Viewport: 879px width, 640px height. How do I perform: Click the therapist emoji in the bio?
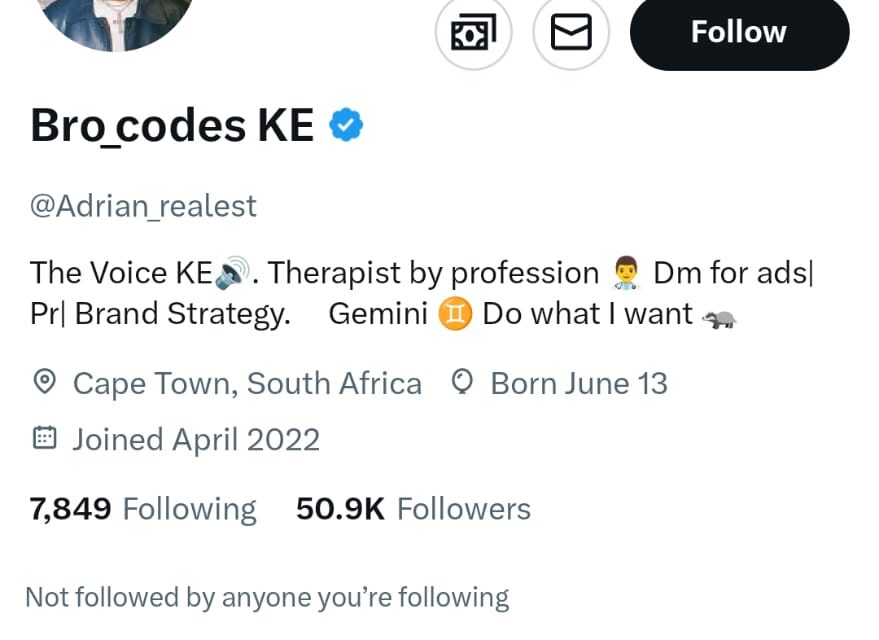625,273
